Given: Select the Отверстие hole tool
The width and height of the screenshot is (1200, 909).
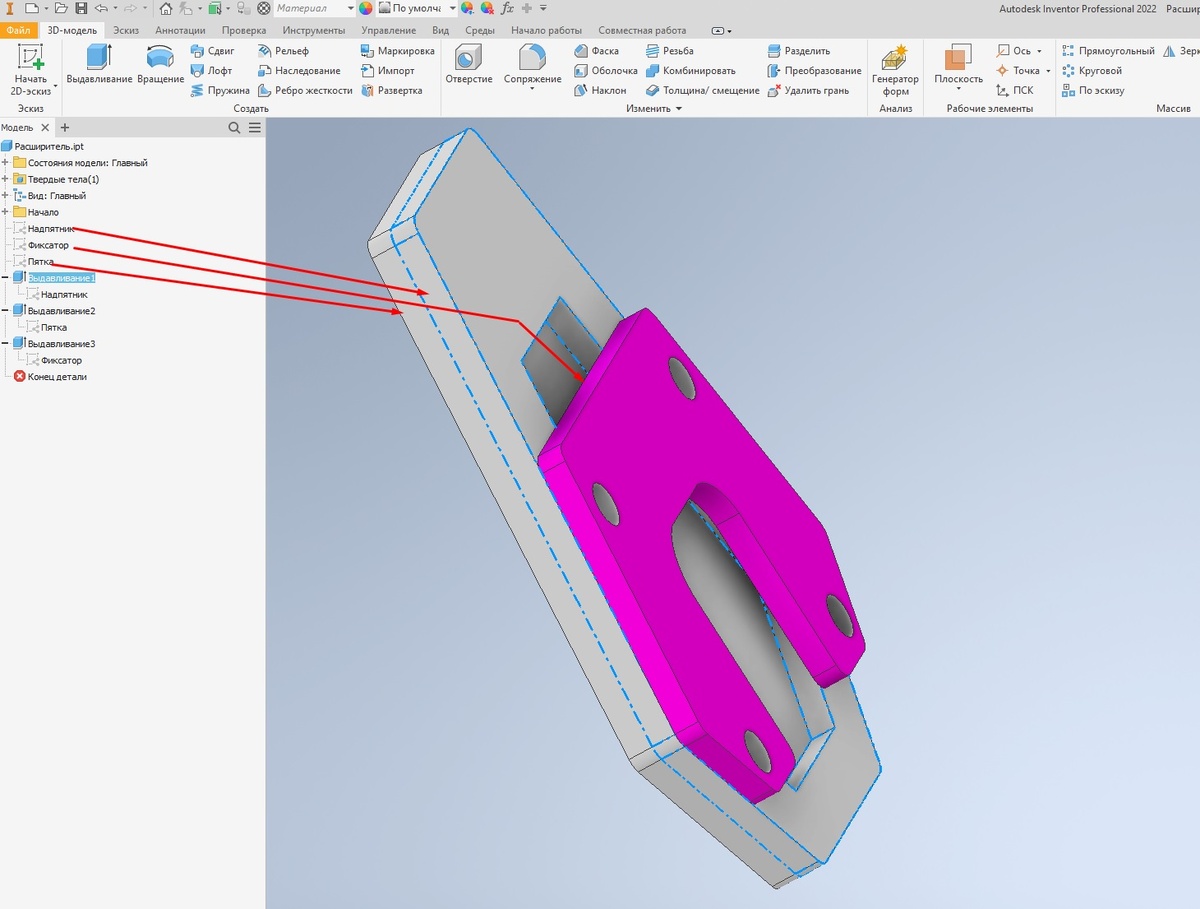Looking at the screenshot, I should pos(469,65).
